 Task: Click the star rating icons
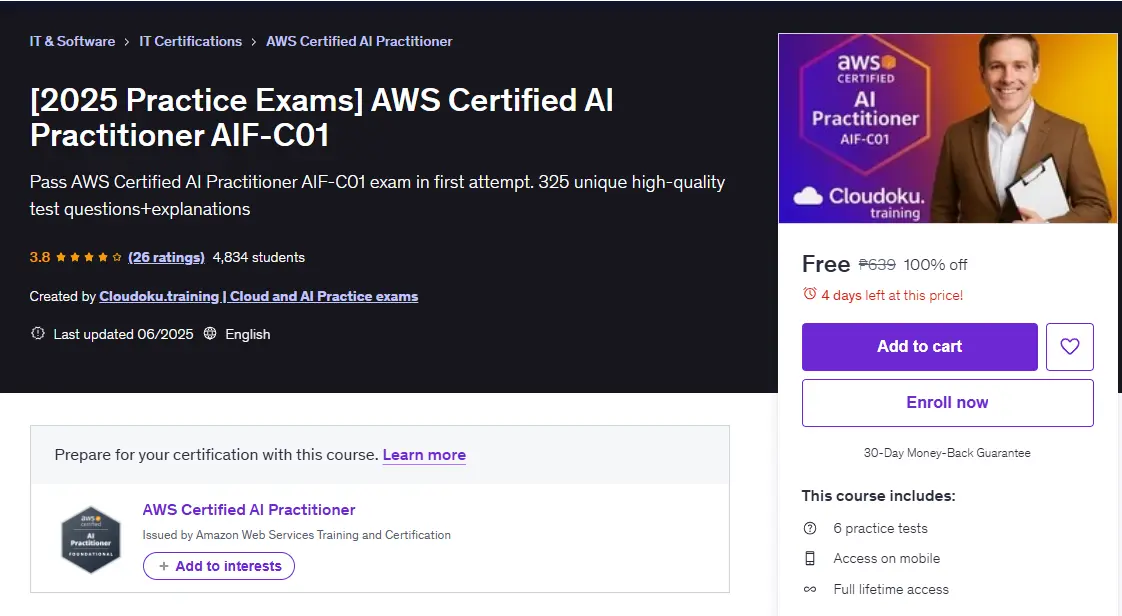(x=89, y=257)
